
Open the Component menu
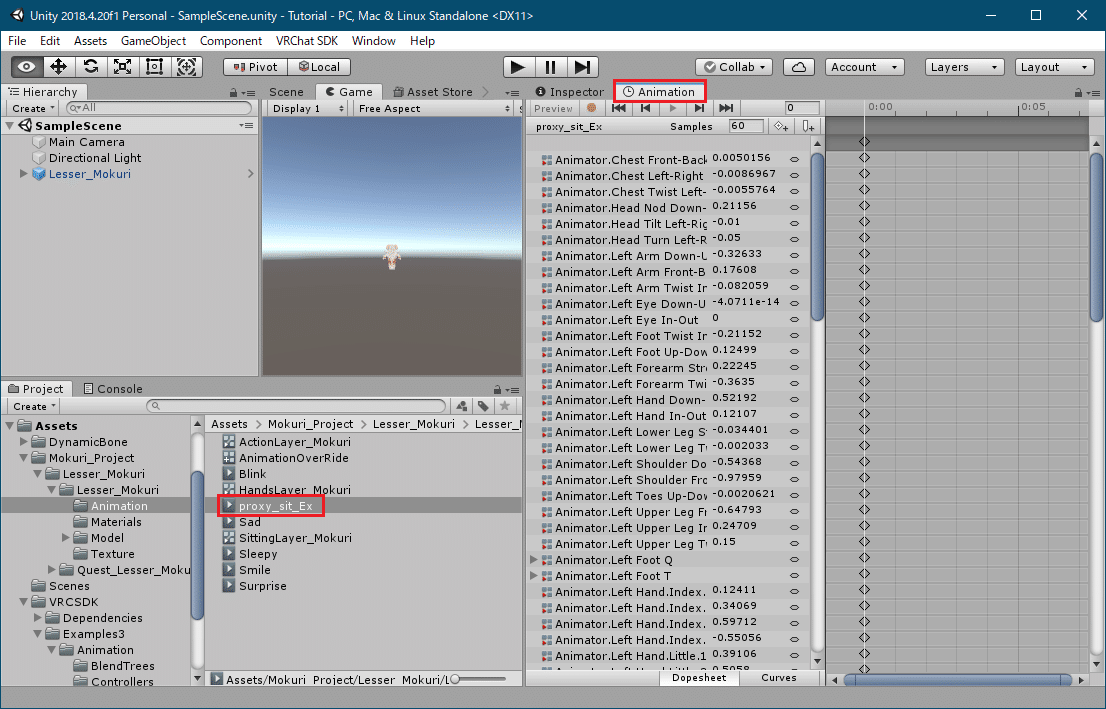[x=231, y=41]
